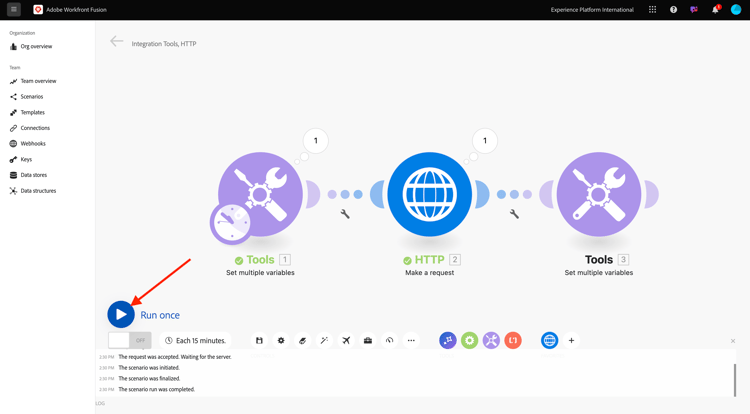Go back using the left arrow
Image resolution: width=750 pixels, height=414 pixels.
click(116, 42)
